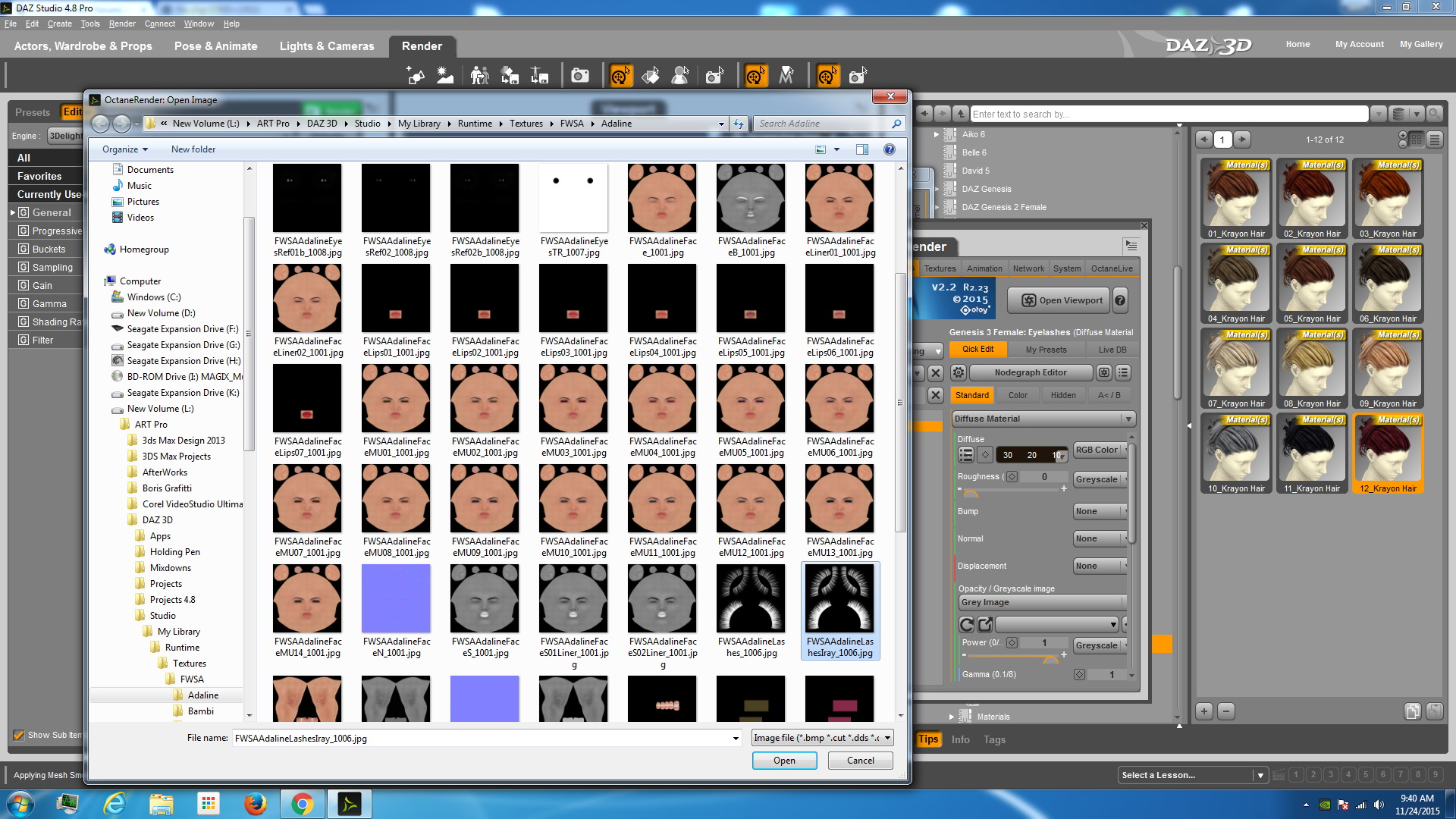Screen dimensions: 1456x819
Task: Switch to the Lights & Cameras tab
Action: pyautogui.click(x=327, y=46)
